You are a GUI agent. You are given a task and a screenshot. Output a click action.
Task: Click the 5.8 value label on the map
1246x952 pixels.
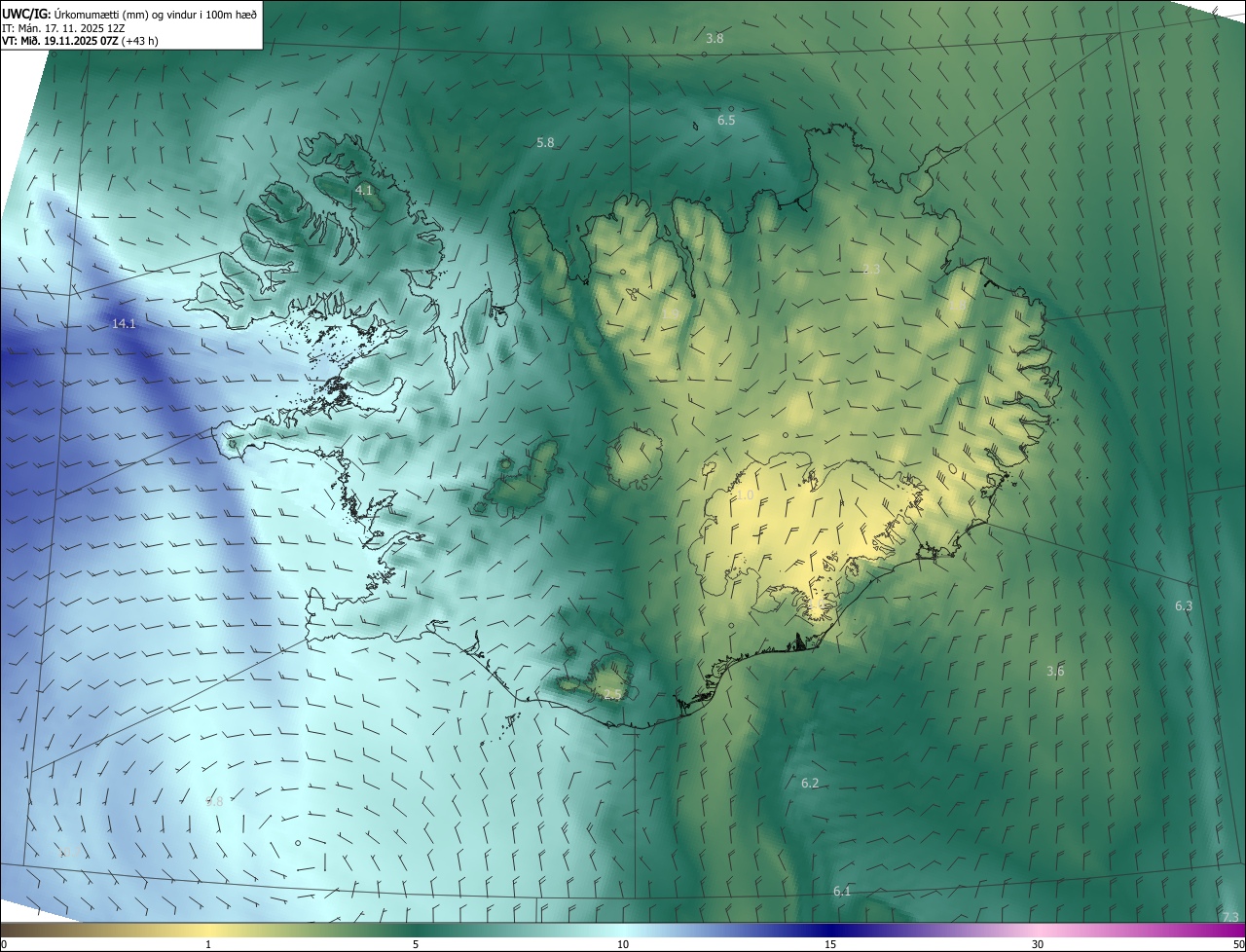[x=545, y=142]
